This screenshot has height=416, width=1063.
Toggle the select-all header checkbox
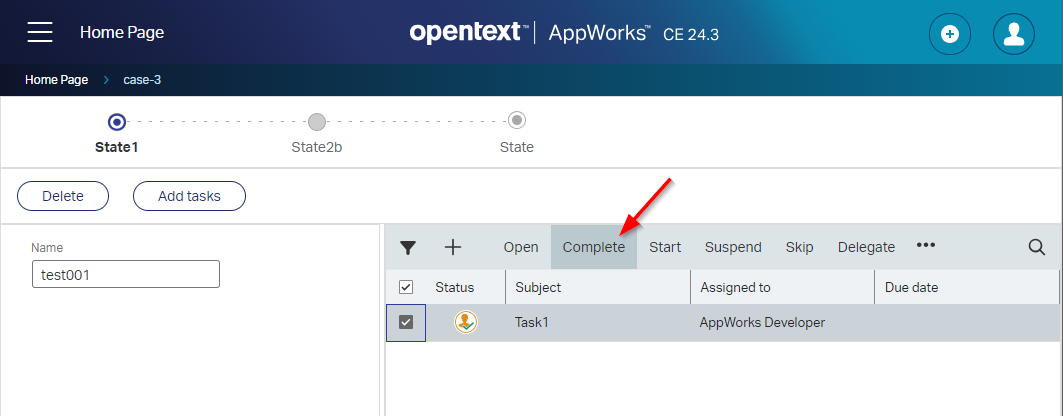click(x=406, y=287)
